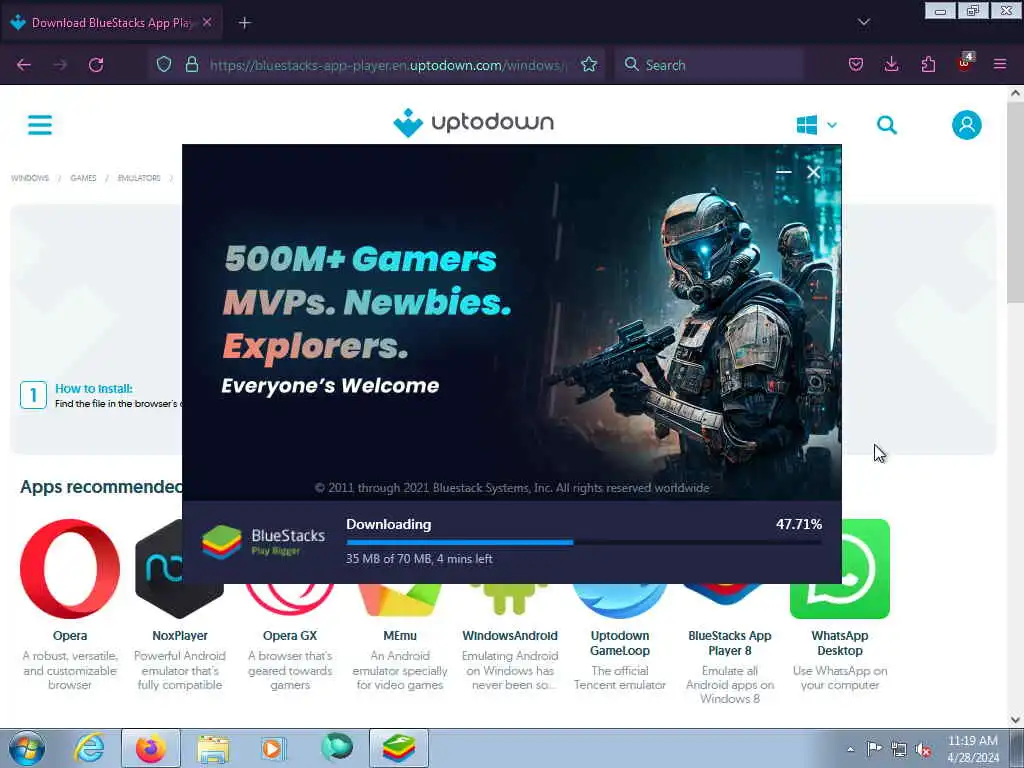This screenshot has width=1024, height=768.
Task: Click the muted volume tray icon
Action: point(923,749)
